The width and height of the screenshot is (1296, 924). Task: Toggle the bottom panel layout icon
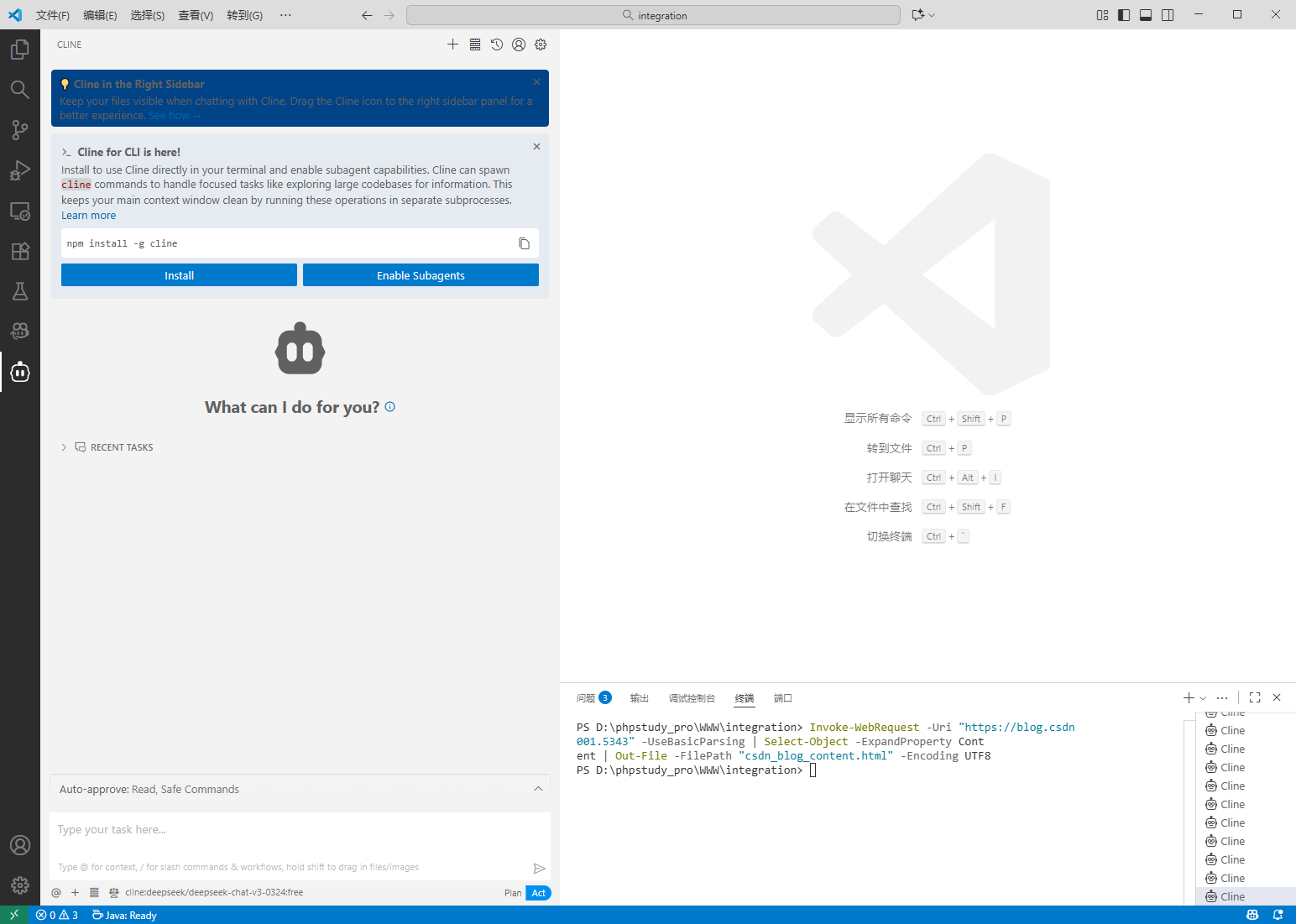[x=1146, y=15]
